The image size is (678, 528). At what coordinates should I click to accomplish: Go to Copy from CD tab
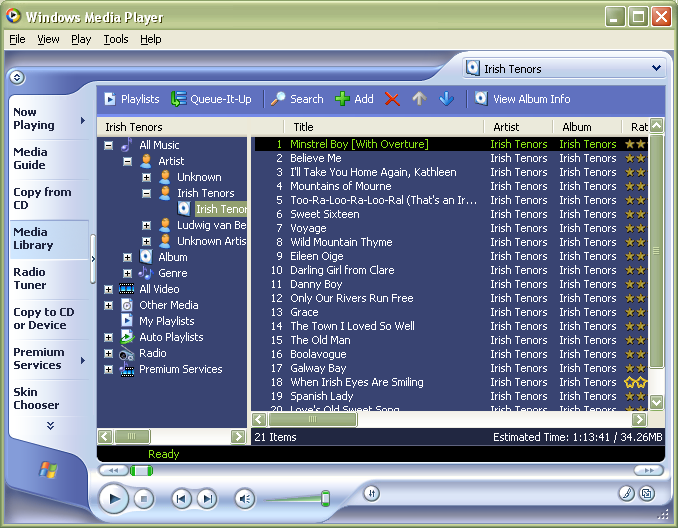pyautogui.click(x=48, y=198)
